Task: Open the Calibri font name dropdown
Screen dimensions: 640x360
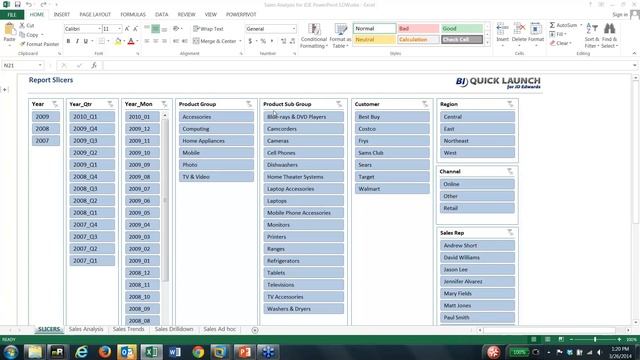Action: coord(99,29)
